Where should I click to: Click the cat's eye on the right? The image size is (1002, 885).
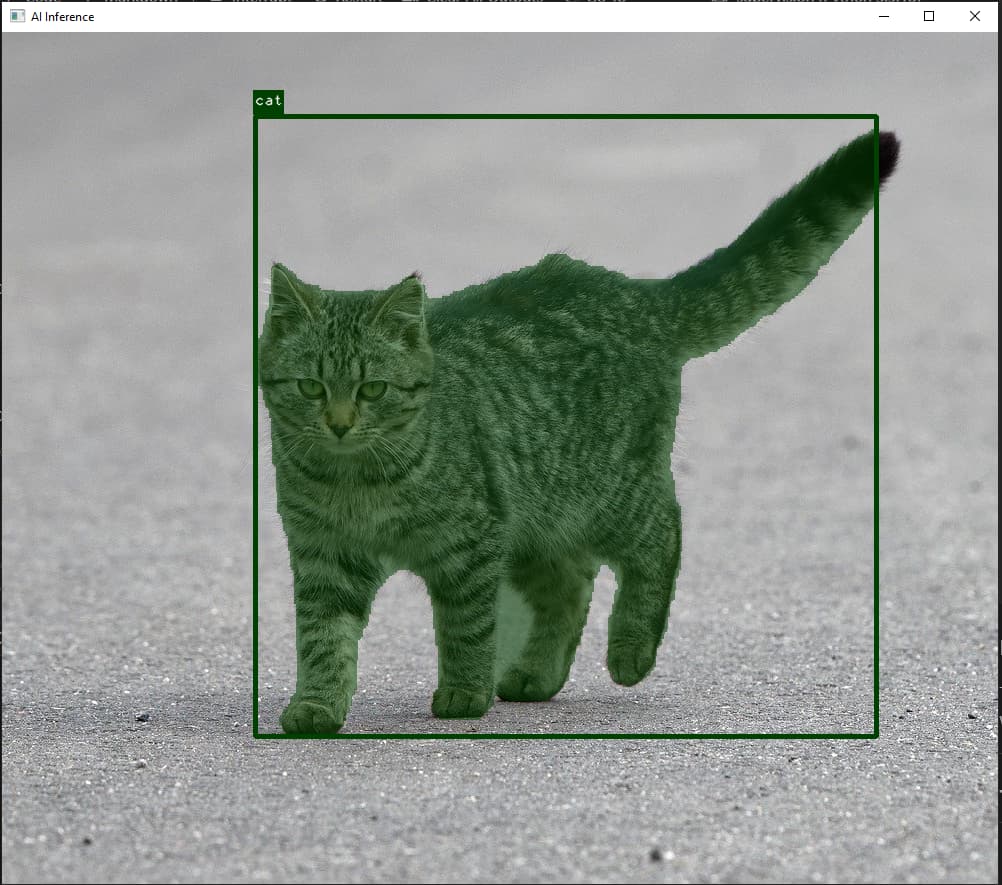coord(372,390)
